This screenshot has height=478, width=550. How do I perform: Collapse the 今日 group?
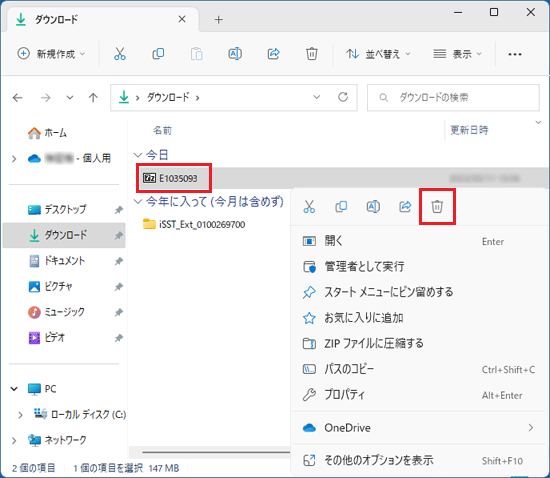pyautogui.click(x=138, y=155)
